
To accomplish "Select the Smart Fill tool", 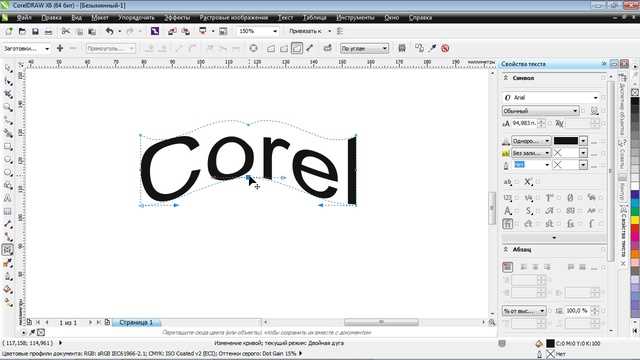I will pyautogui.click(x=8, y=133).
